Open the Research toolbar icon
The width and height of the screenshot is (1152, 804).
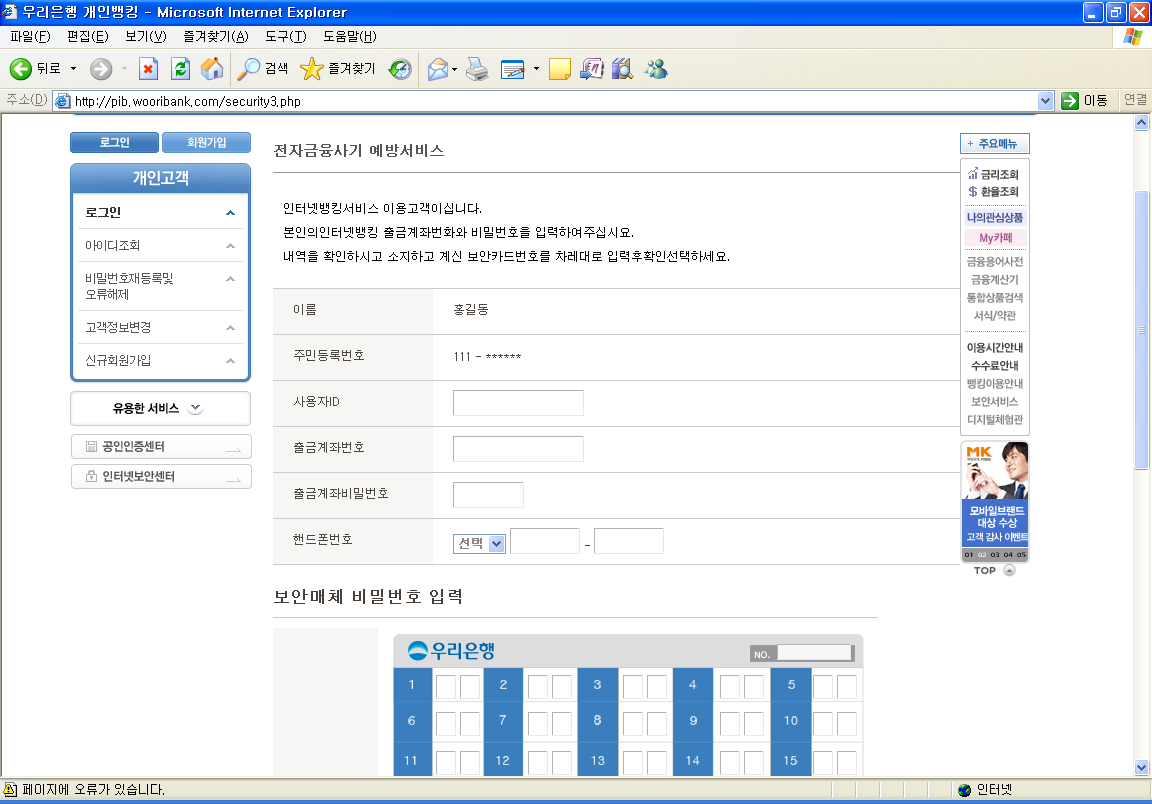point(591,69)
